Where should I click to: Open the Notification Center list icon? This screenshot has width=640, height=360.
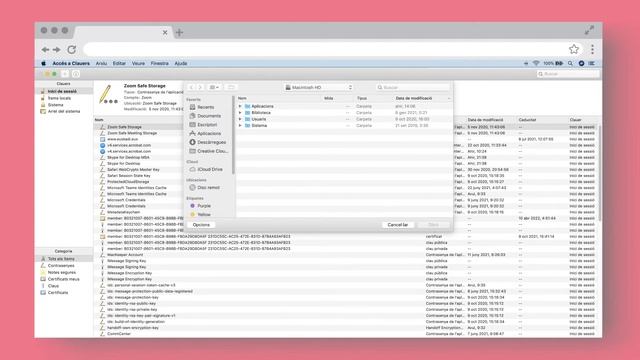pyautogui.click(x=591, y=63)
